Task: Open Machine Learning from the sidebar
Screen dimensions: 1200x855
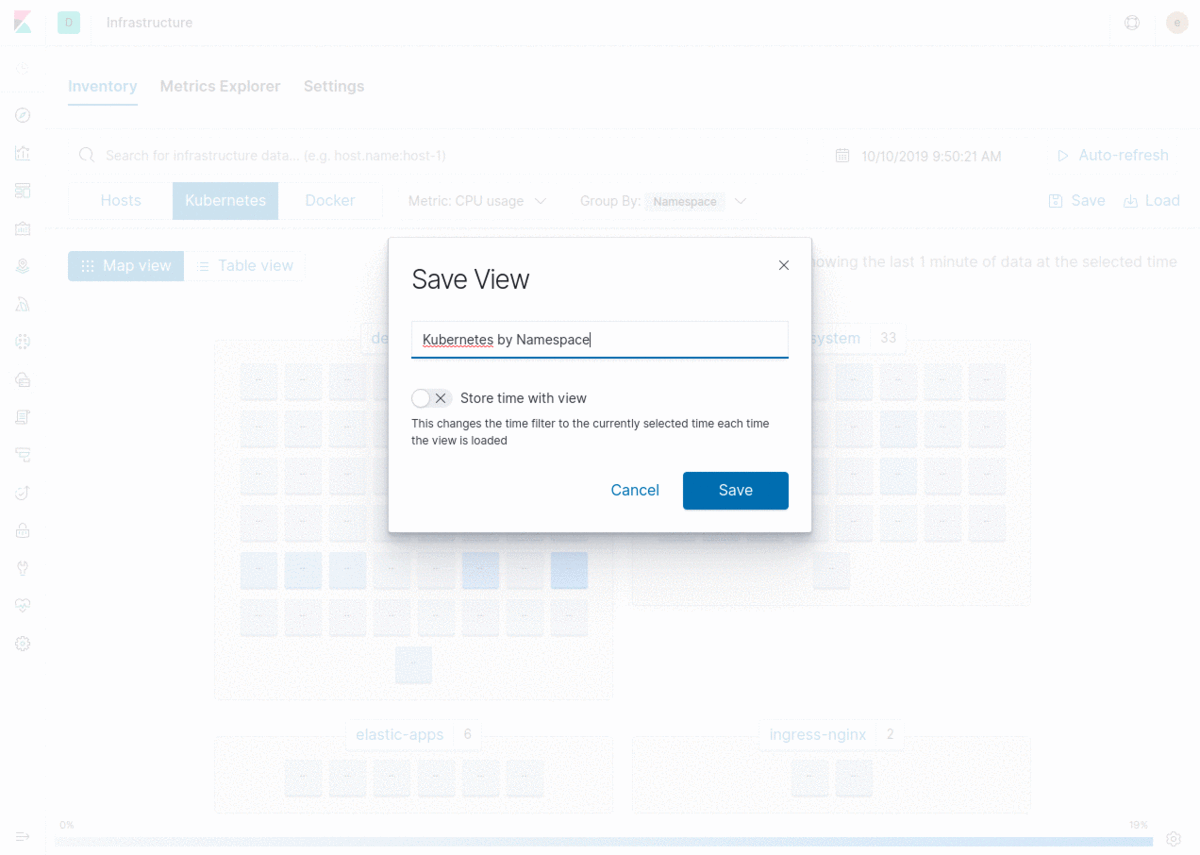Action: coord(23,304)
